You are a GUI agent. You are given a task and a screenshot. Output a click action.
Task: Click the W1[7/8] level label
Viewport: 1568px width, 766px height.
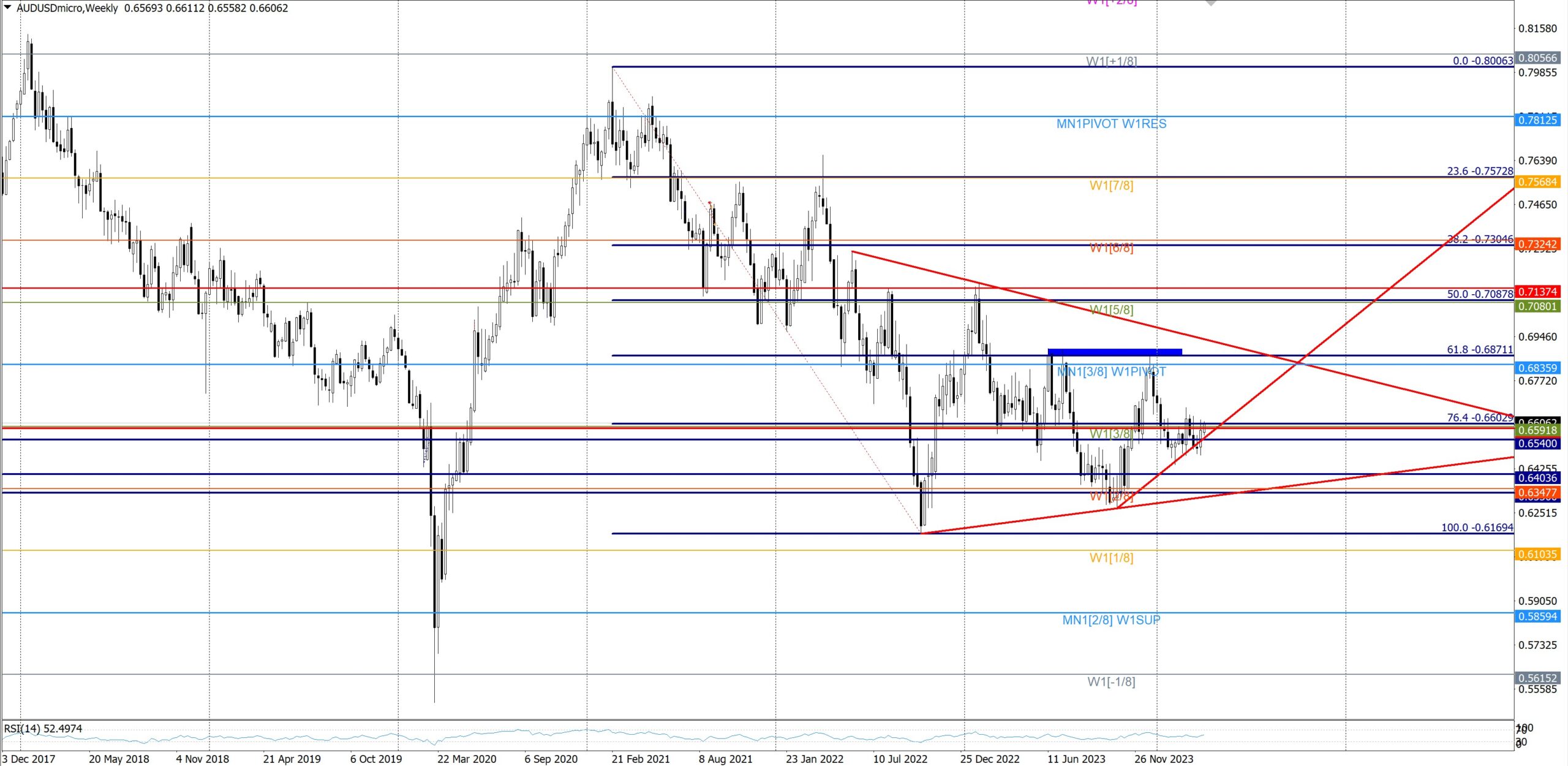(1110, 186)
